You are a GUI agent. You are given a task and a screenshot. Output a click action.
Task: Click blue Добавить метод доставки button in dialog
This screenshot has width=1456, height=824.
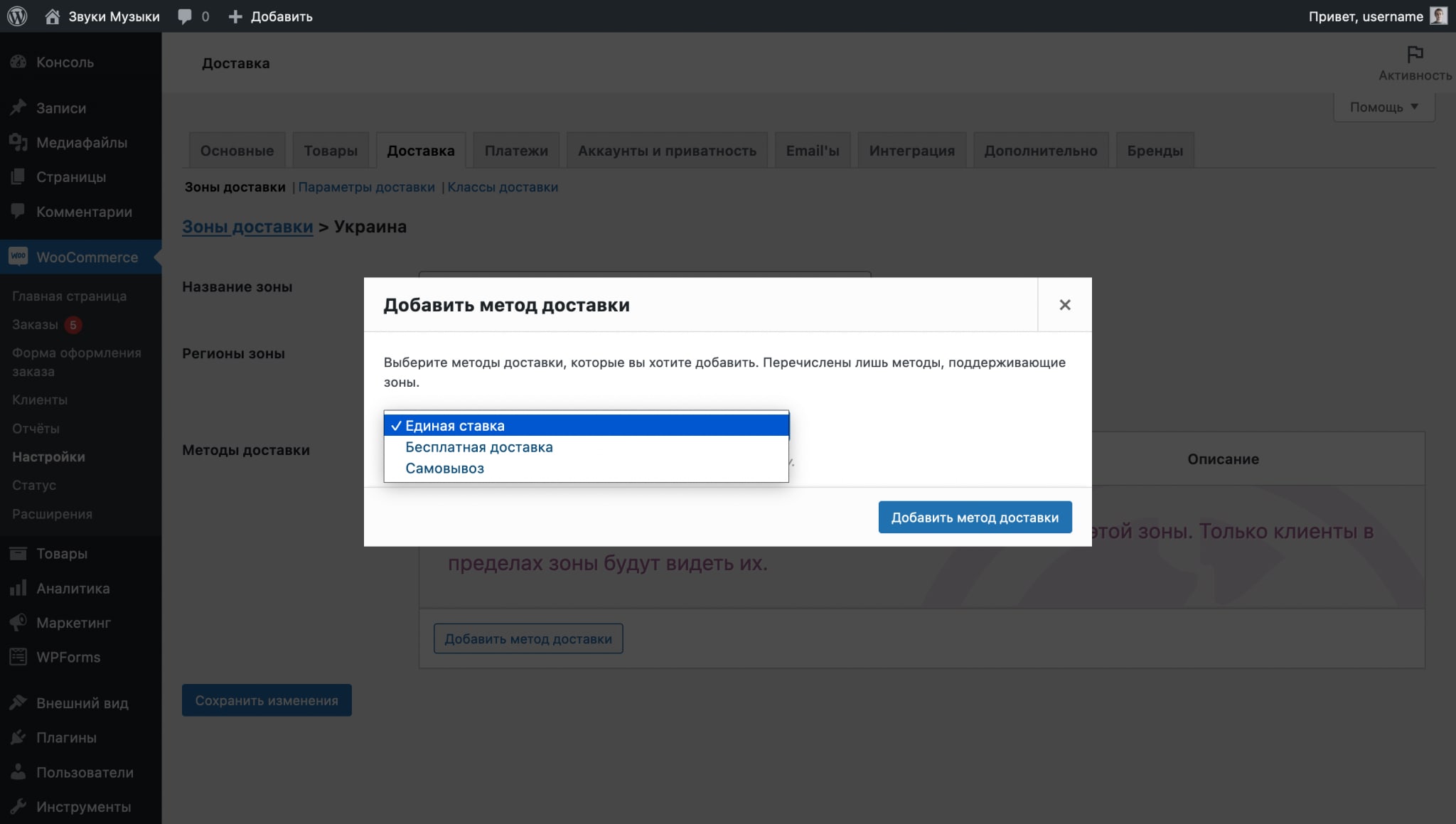(975, 517)
